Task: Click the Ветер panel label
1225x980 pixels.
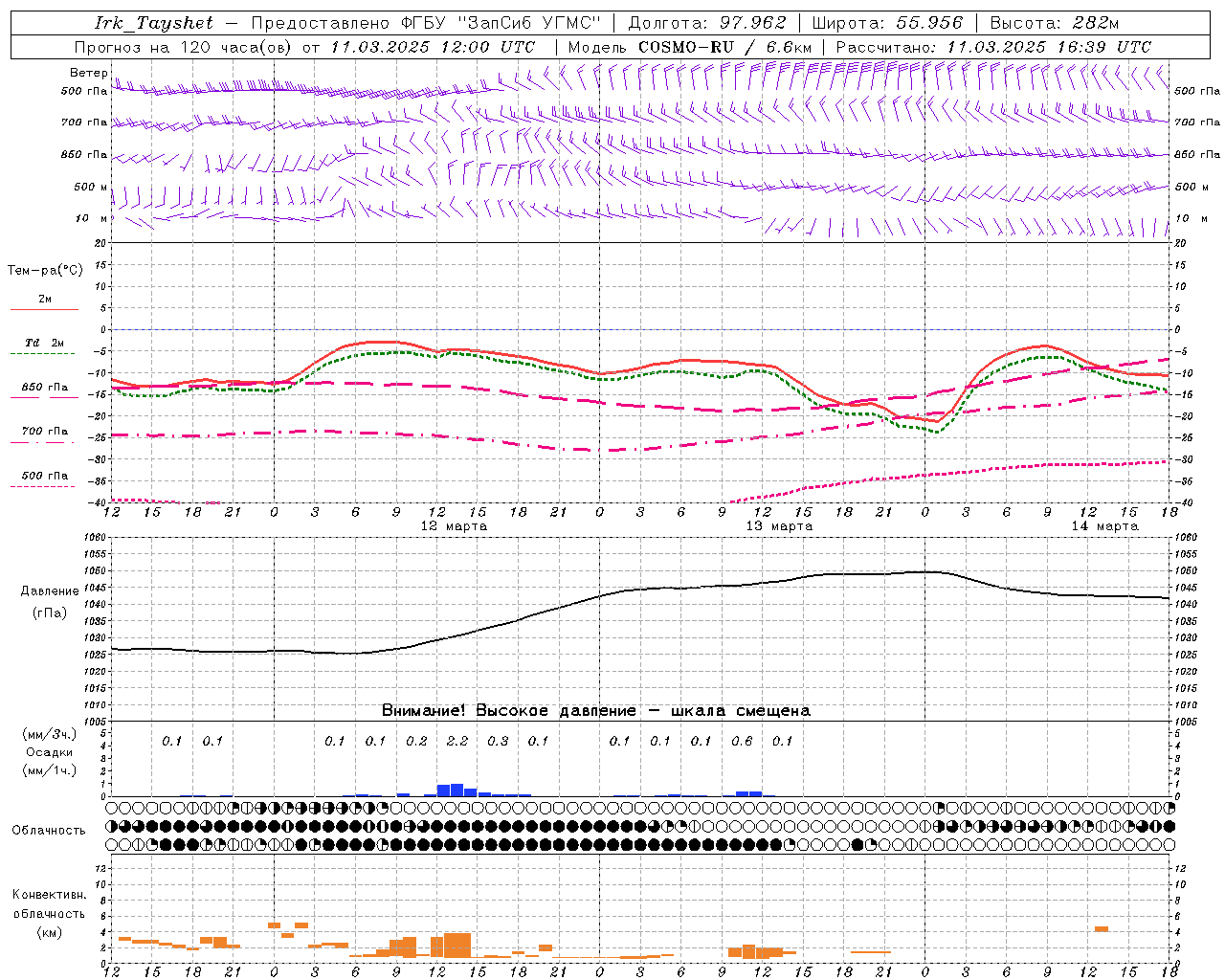Action: [x=89, y=73]
